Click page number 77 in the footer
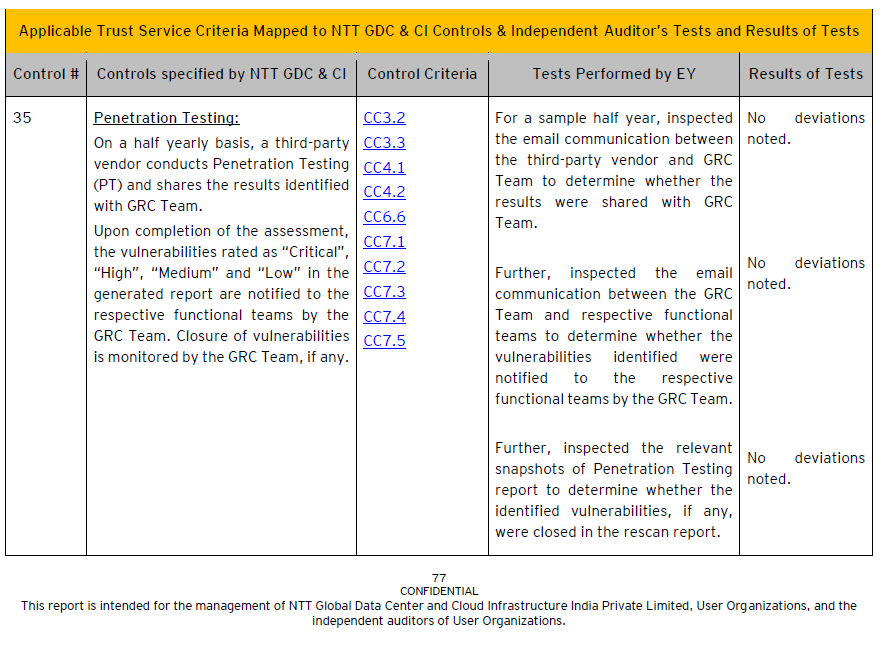 click(439, 578)
